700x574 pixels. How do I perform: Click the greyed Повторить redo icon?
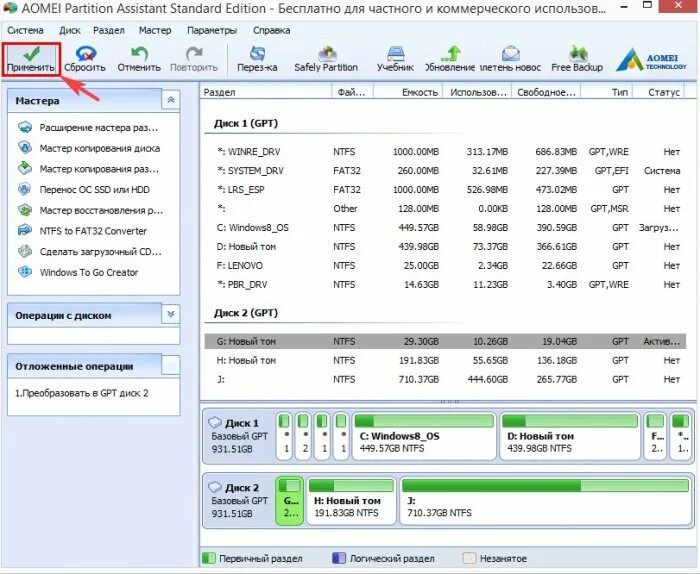tap(194, 54)
